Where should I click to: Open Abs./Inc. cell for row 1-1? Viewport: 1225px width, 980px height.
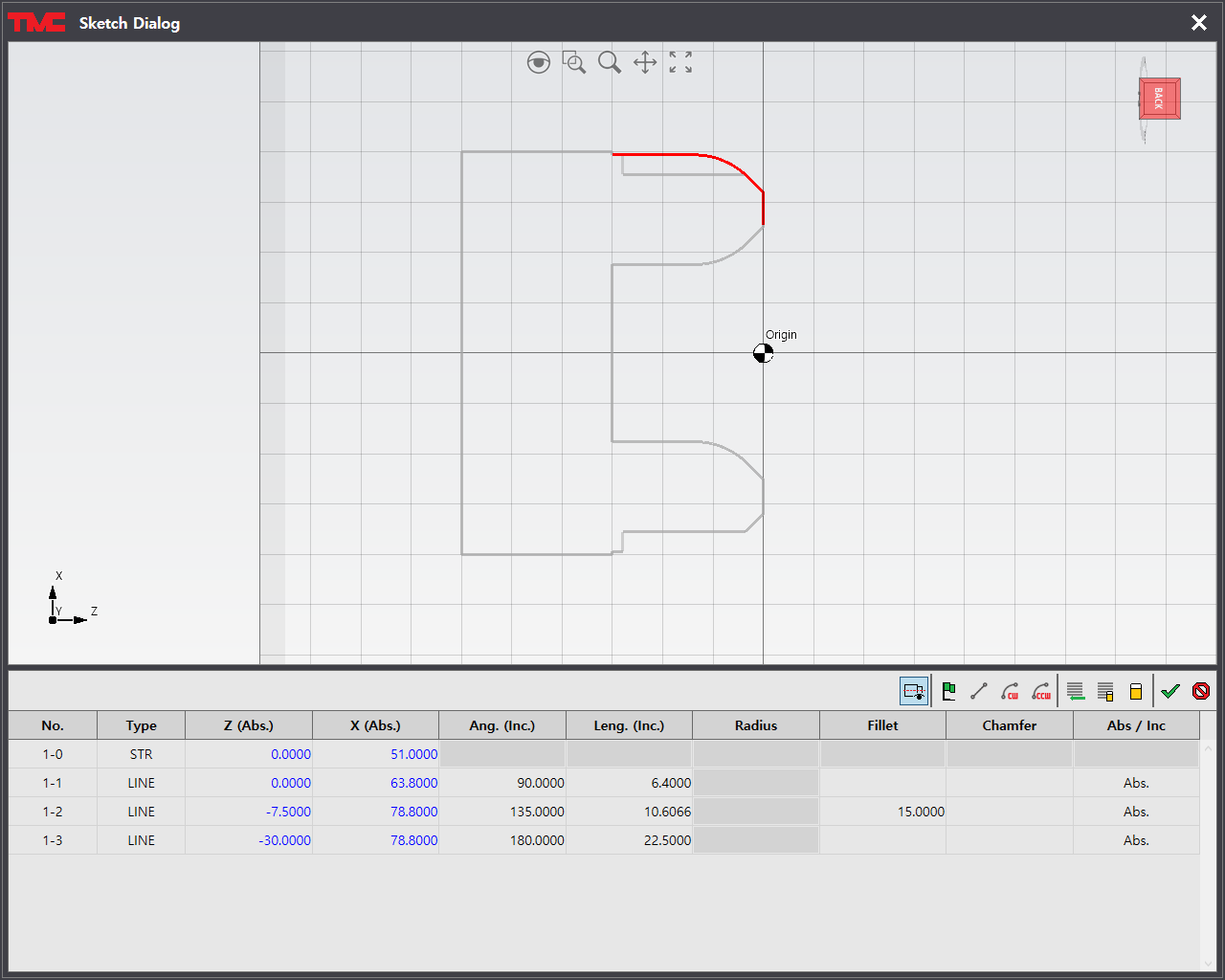(1136, 783)
